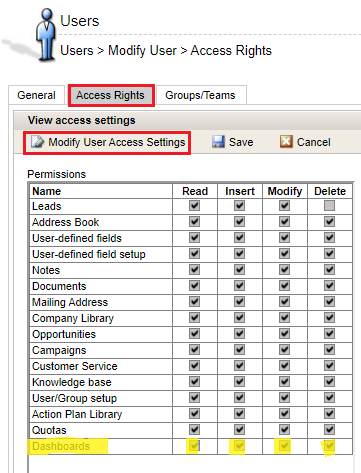Screen dimensions: 361x473
Task: Toggle Read permission for Dashboards
Action: [x=194, y=446]
